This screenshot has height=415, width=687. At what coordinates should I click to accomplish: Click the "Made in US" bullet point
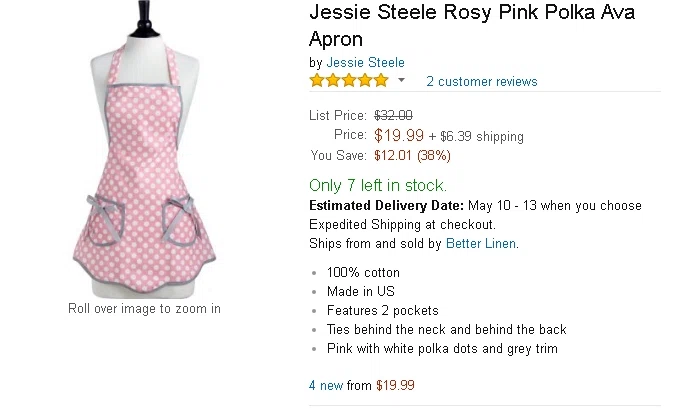point(360,291)
